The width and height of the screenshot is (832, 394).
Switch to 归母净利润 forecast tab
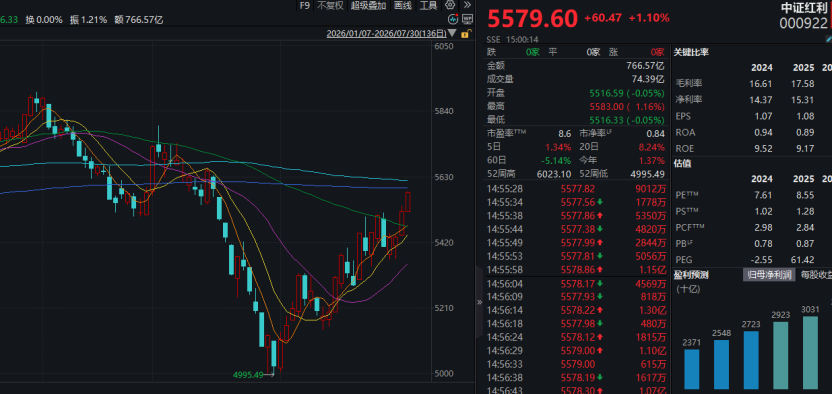click(769, 275)
